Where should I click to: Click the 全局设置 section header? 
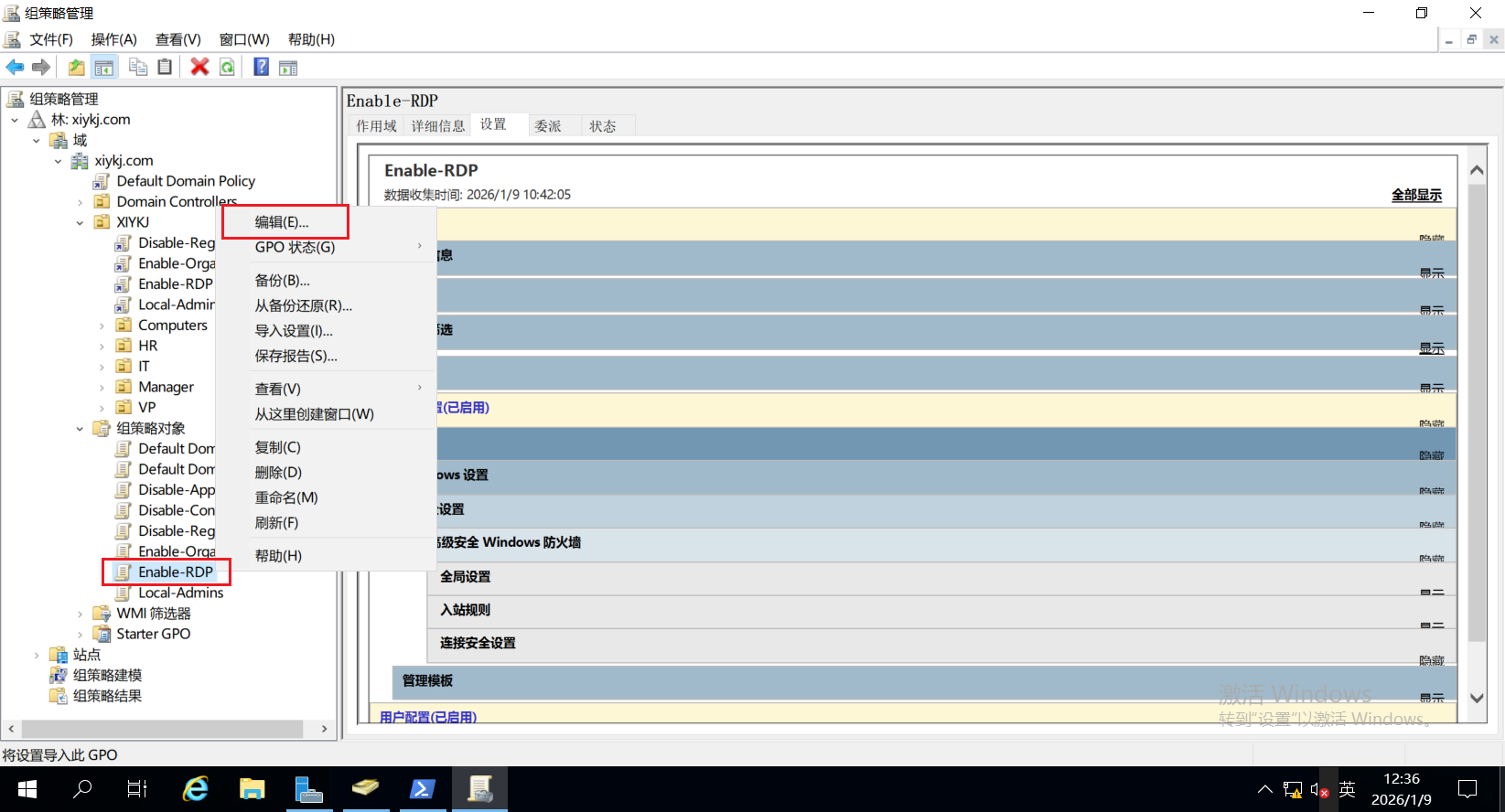942,578
